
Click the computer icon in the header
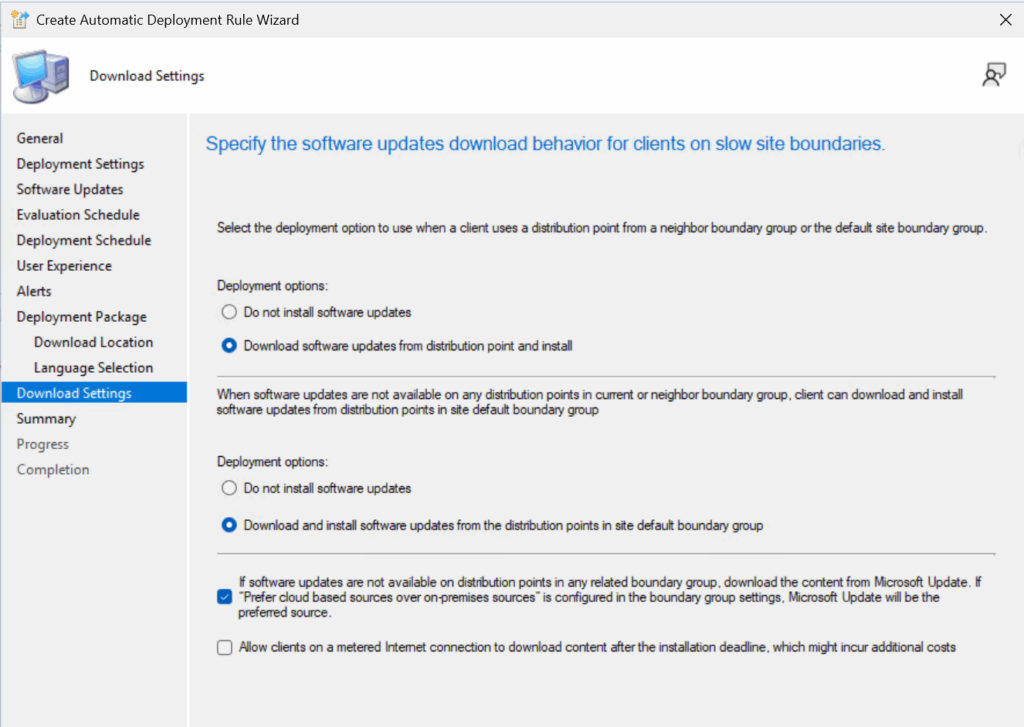[41, 76]
